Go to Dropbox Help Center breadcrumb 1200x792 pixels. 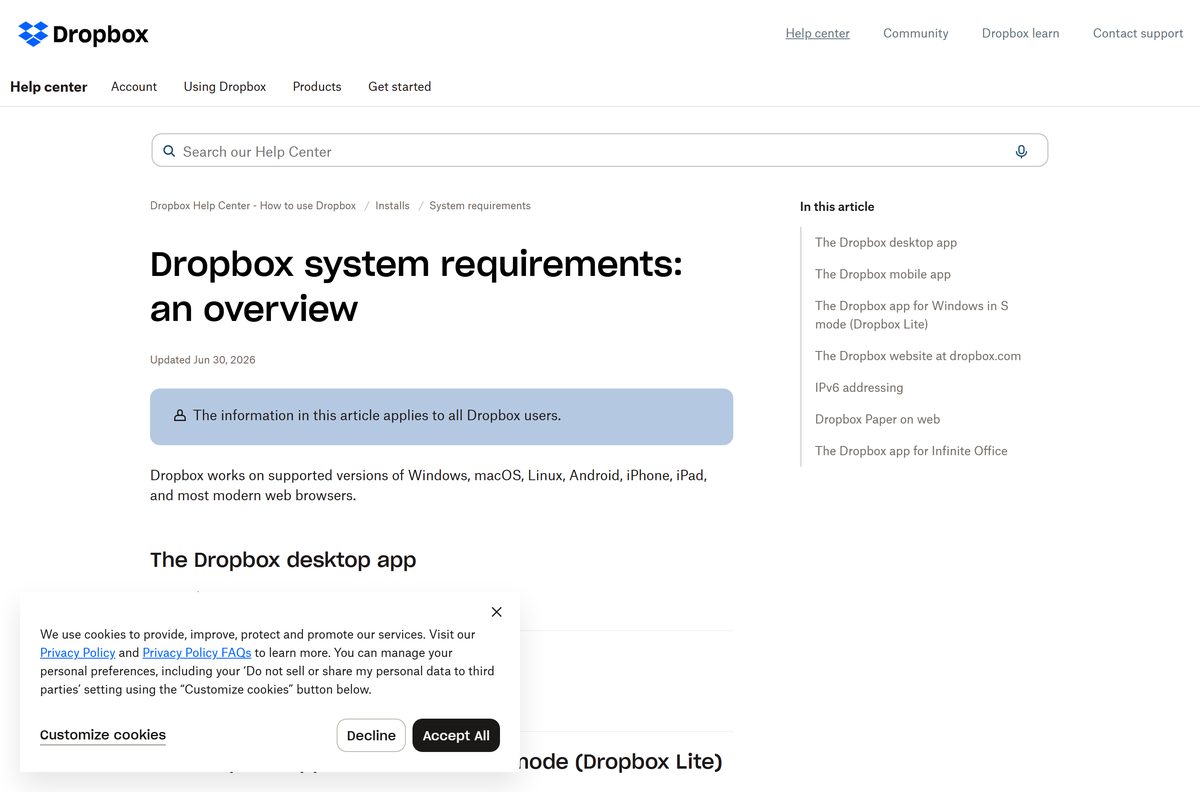tap(253, 206)
